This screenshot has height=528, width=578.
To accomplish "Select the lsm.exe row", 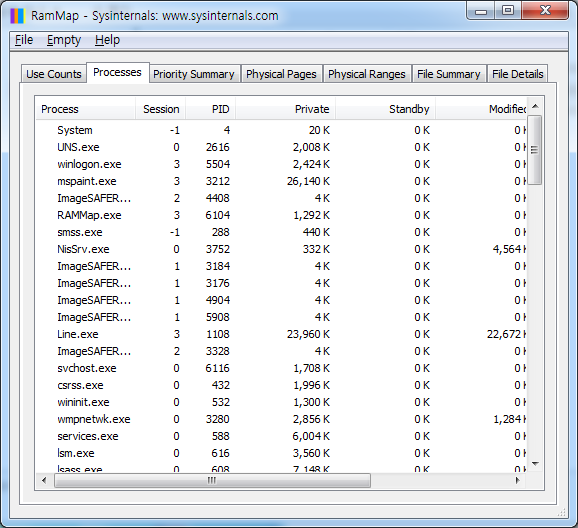I will (281, 453).
